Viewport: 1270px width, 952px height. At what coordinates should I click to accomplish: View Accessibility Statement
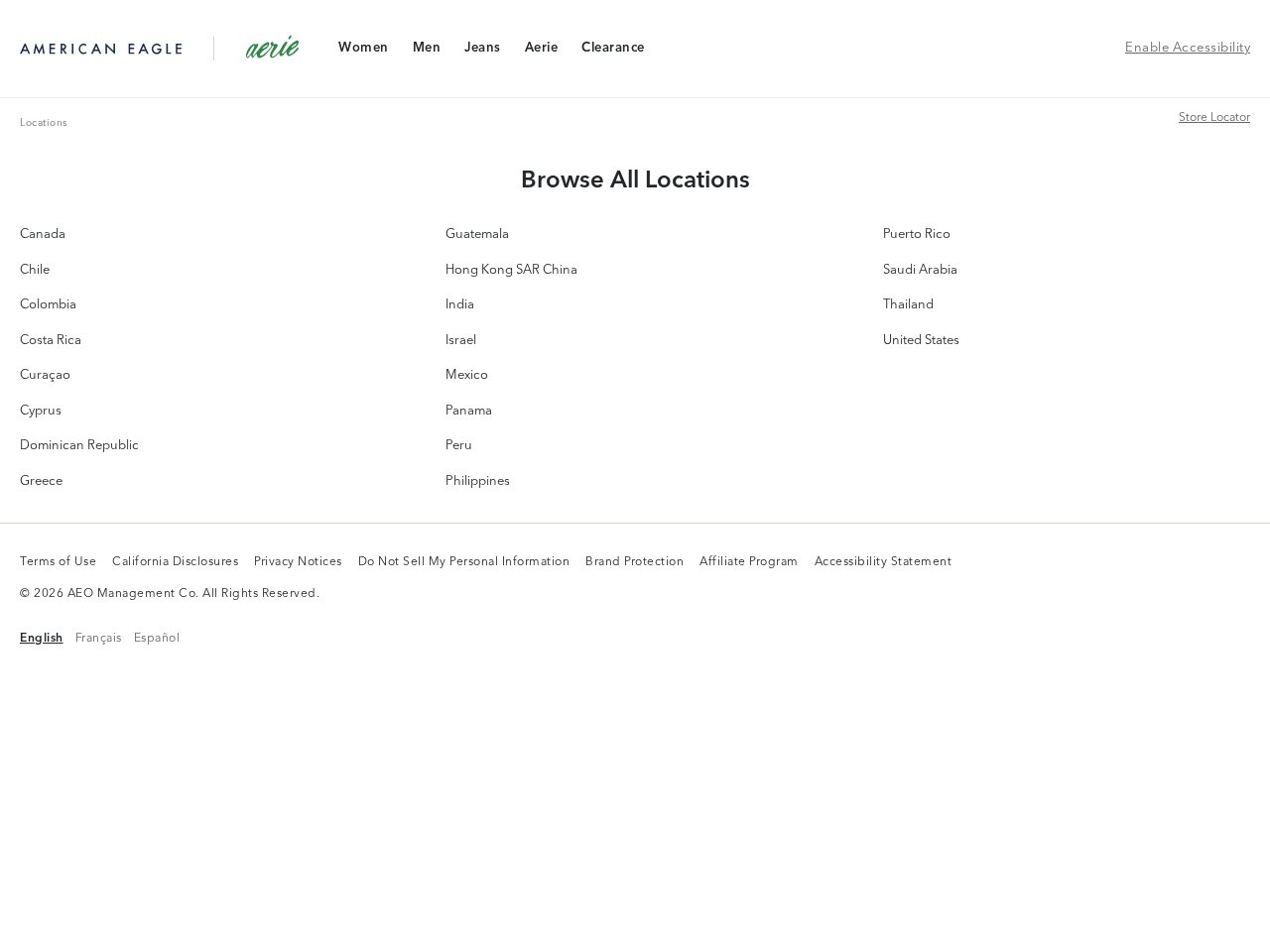[883, 561]
